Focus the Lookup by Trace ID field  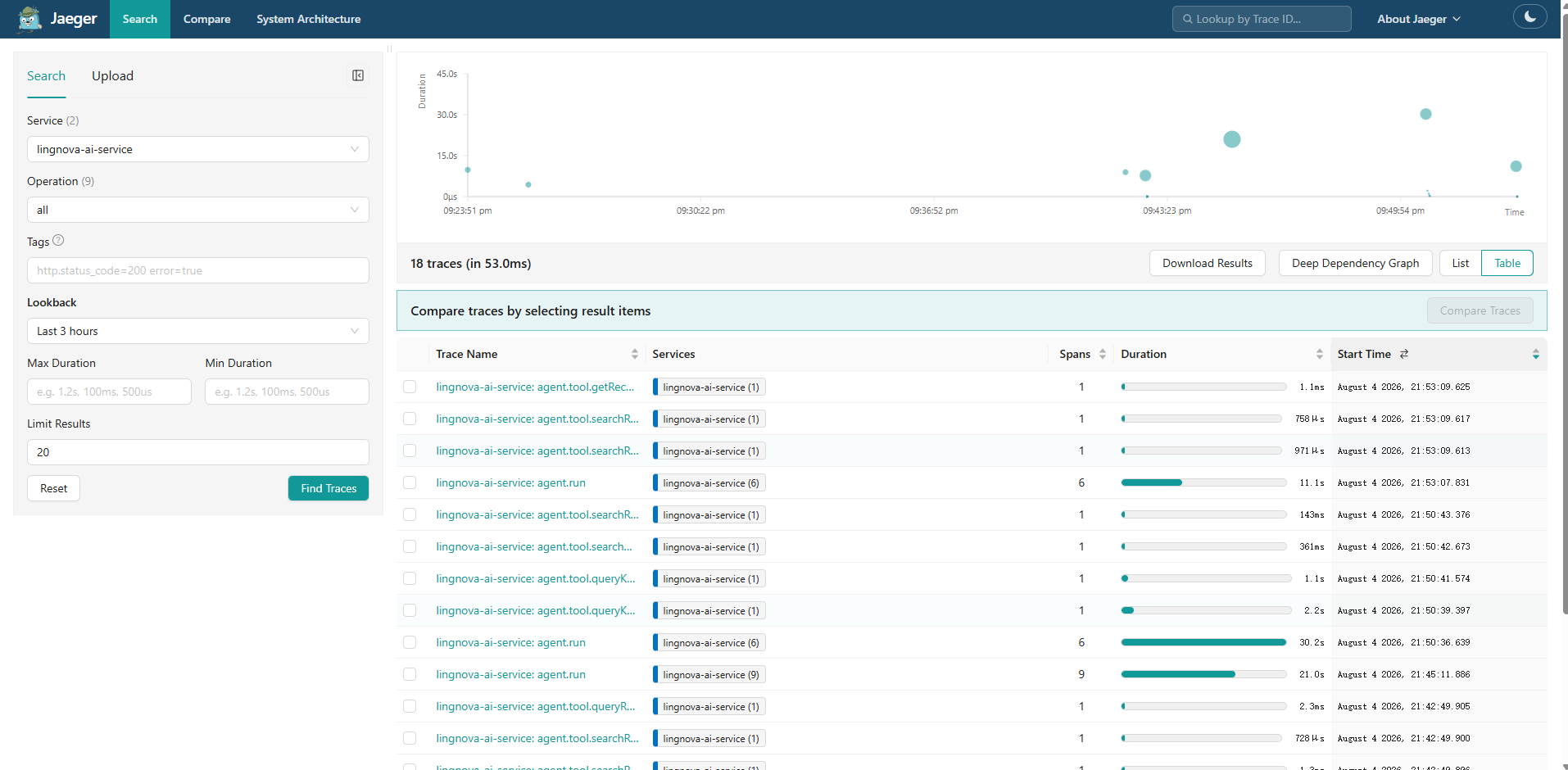point(1262,19)
